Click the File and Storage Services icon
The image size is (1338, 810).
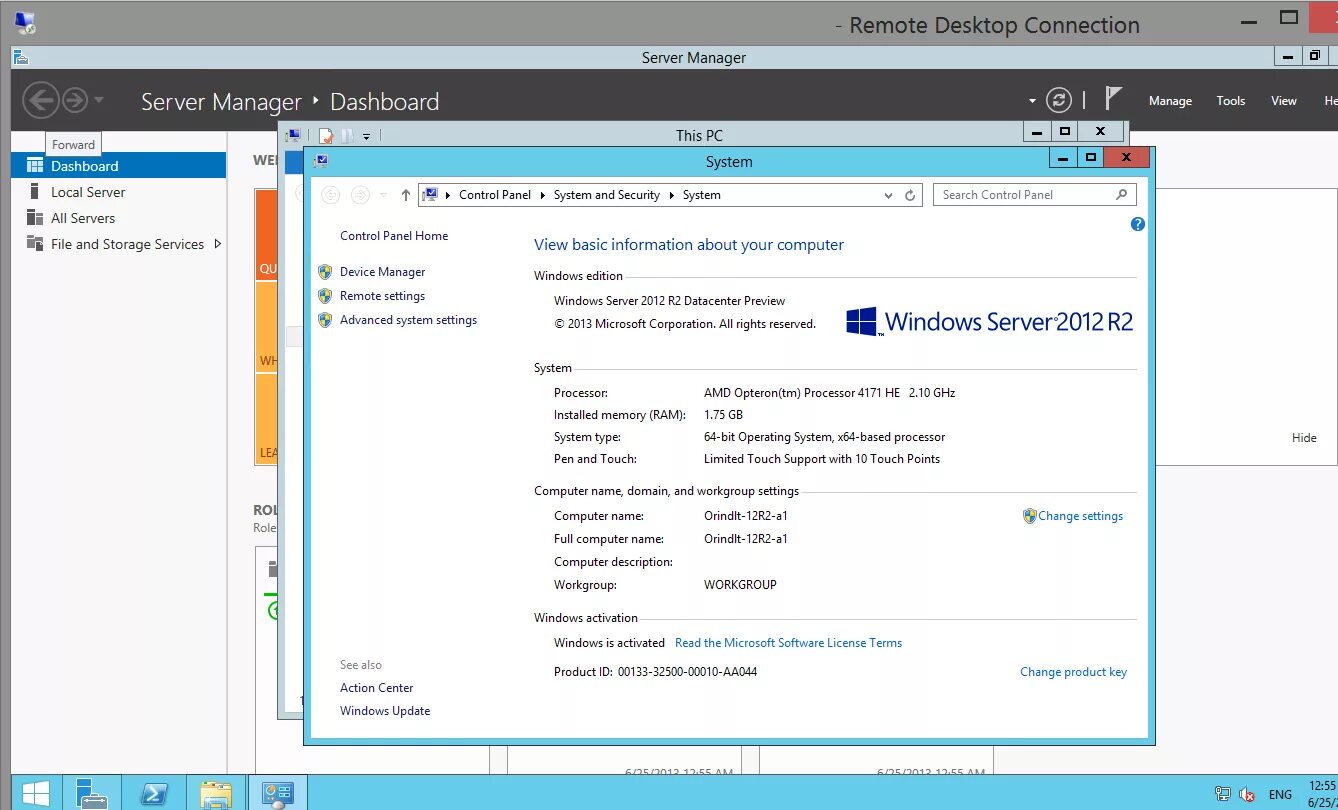pos(35,244)
